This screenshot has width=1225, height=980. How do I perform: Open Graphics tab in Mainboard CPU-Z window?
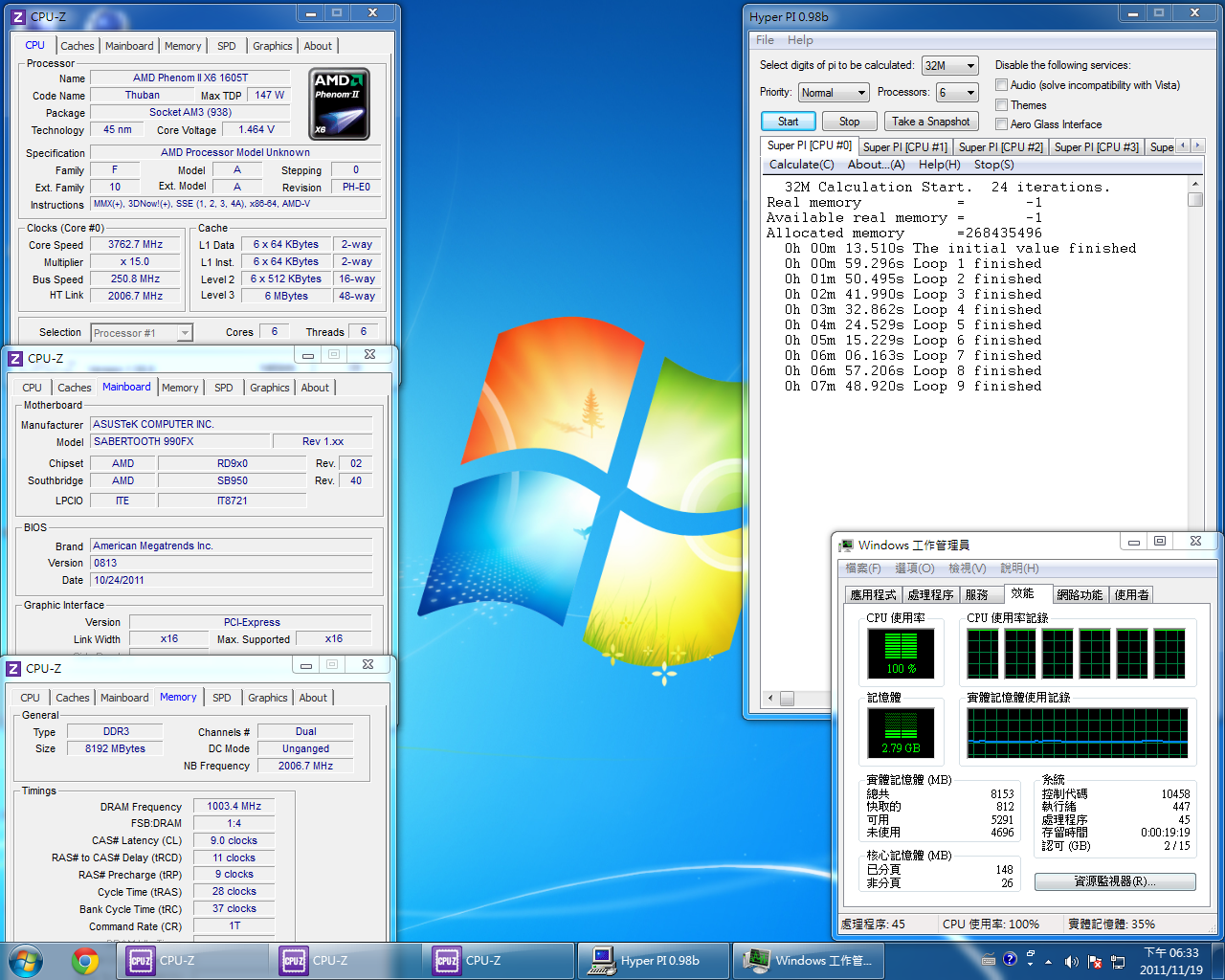click(x=269, y=388)
